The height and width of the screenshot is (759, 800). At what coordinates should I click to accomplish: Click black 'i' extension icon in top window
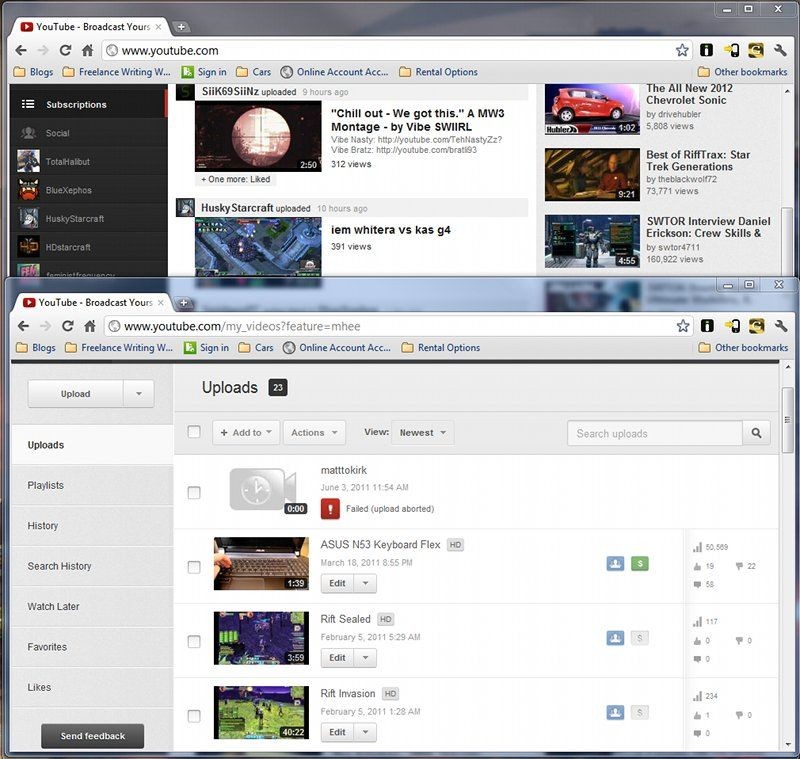[706, 50]
